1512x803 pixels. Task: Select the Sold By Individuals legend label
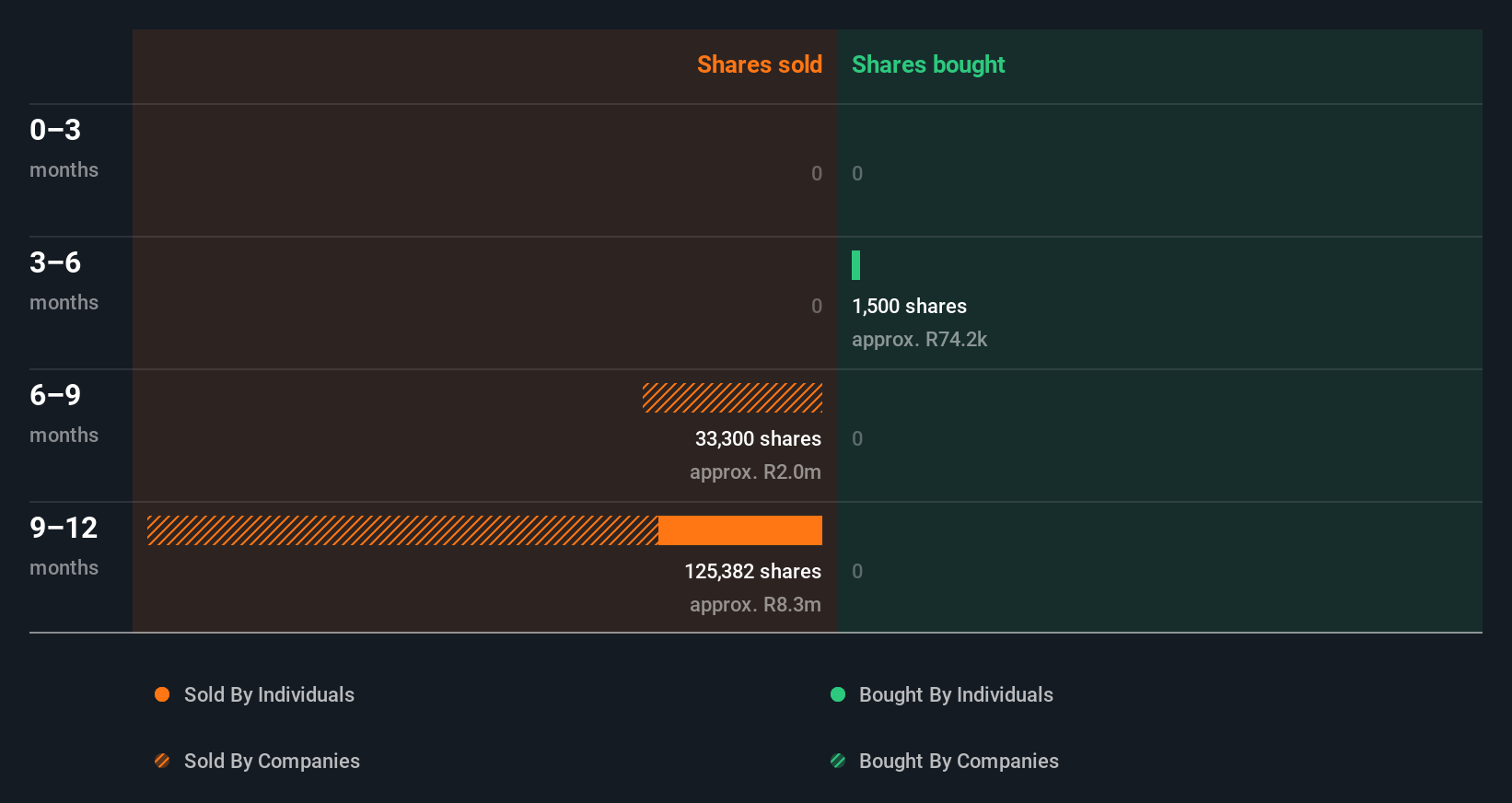[269, 694]
